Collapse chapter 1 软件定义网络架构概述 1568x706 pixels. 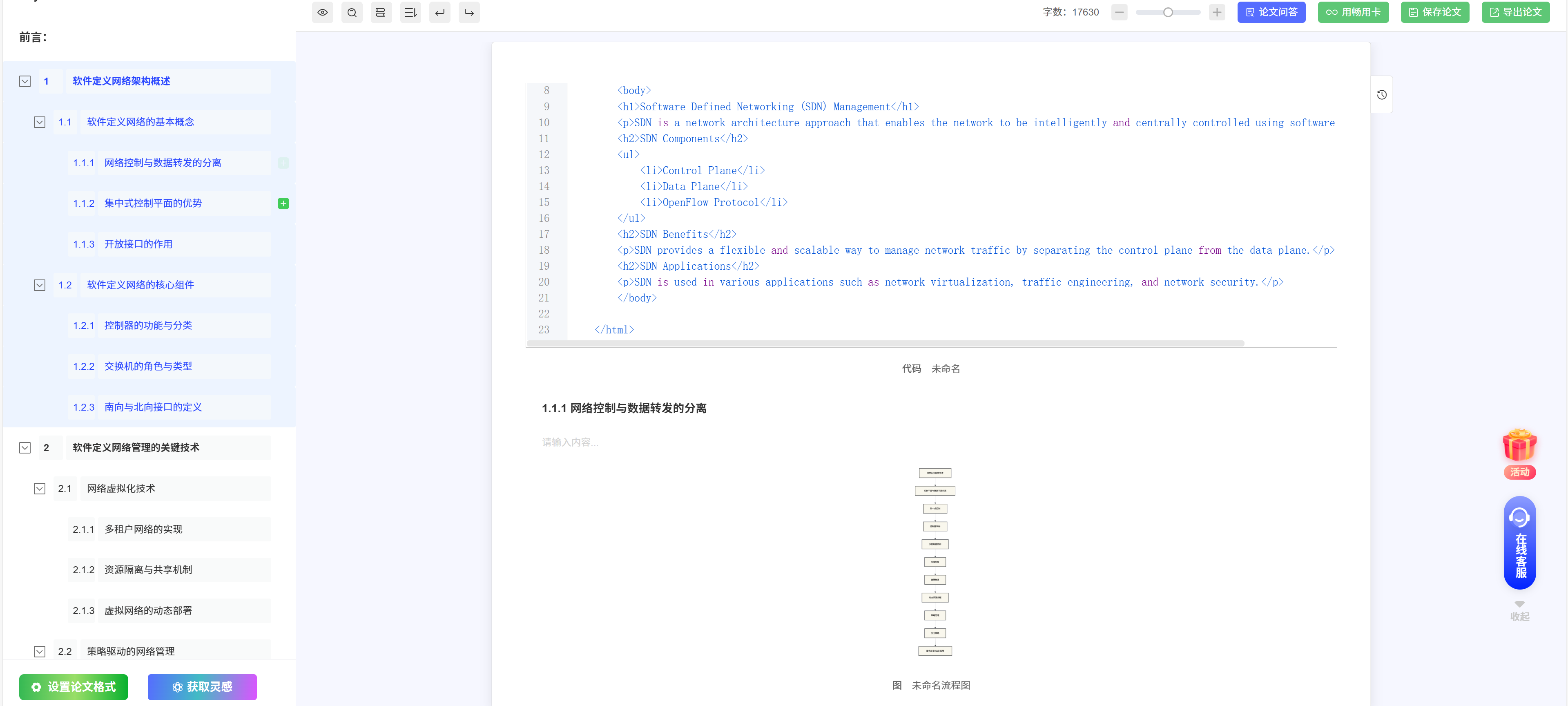(25, 81)
